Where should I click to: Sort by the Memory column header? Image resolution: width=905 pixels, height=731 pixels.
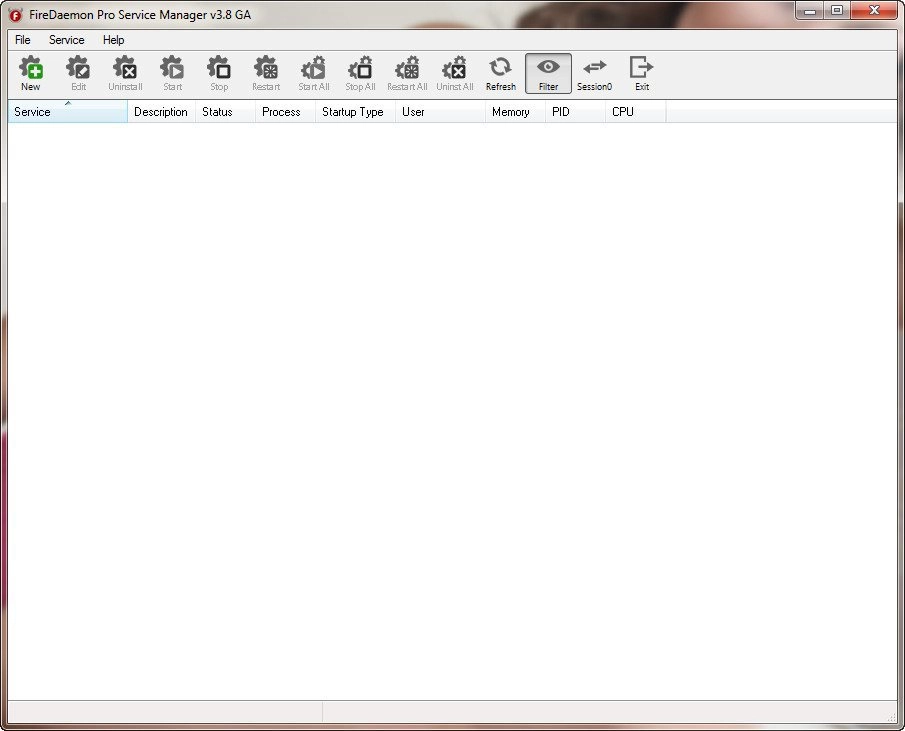(x=515, y=111)
